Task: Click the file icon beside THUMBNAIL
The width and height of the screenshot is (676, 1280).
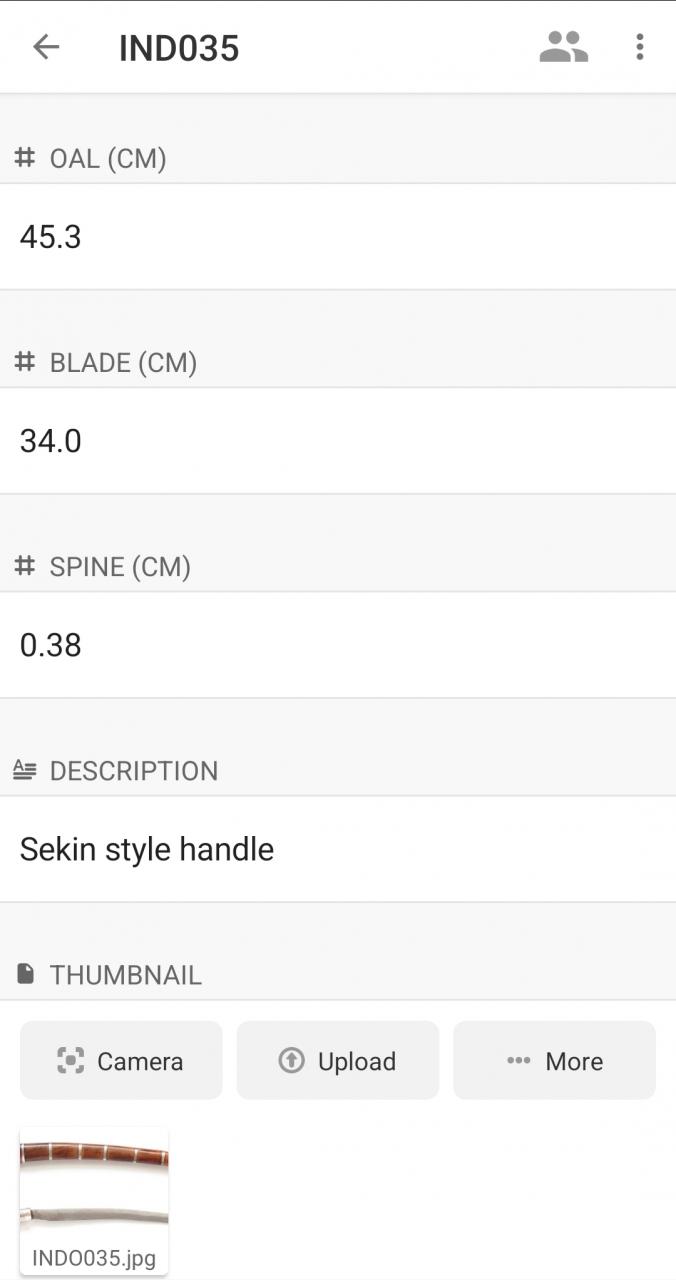Action: tap(25, 973)
